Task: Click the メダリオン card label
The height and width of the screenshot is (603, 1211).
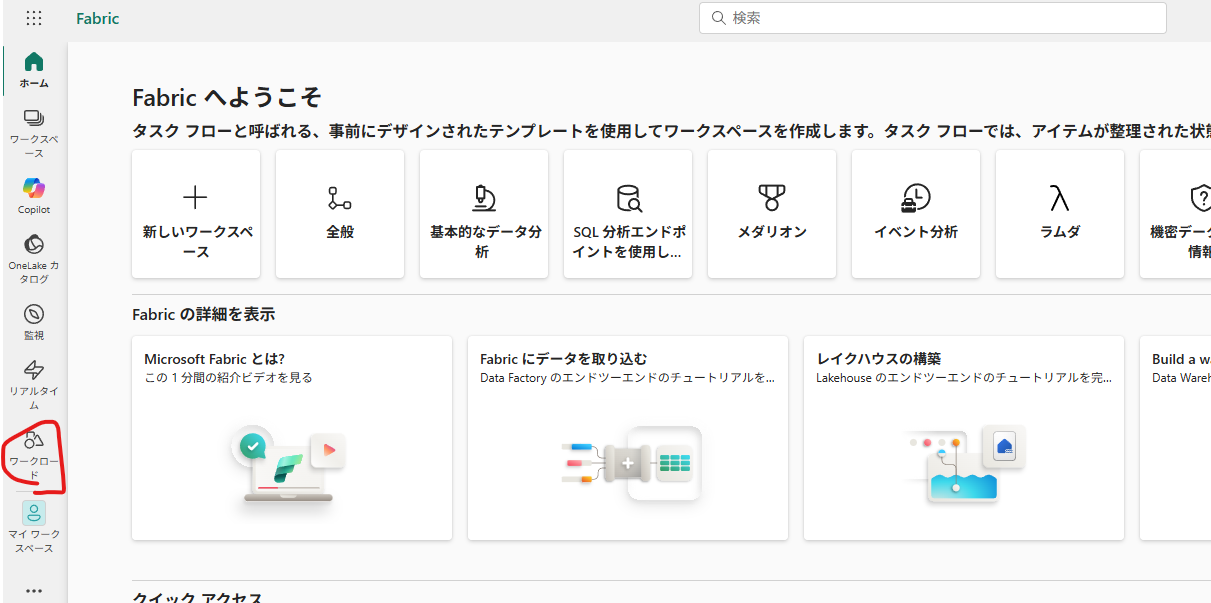Action: [x=772, y=232]
